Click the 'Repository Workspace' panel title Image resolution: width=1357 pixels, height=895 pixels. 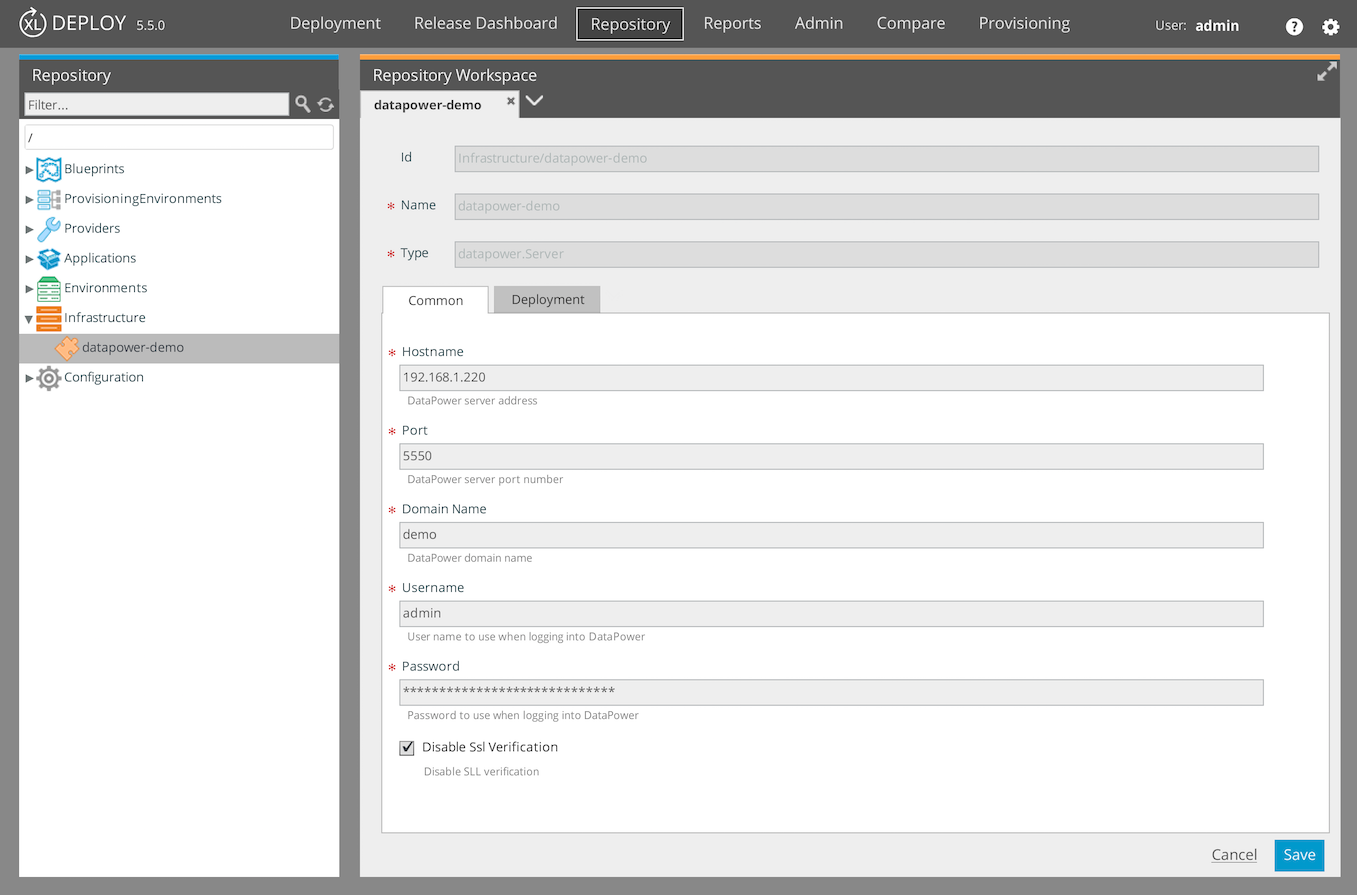(x=455, y=75)
